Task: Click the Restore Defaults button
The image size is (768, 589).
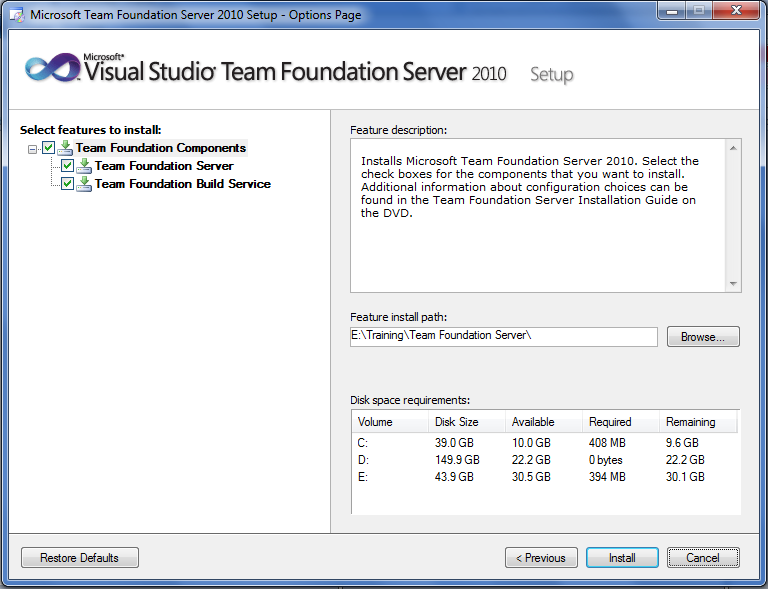Action: [x=80, y=558]
